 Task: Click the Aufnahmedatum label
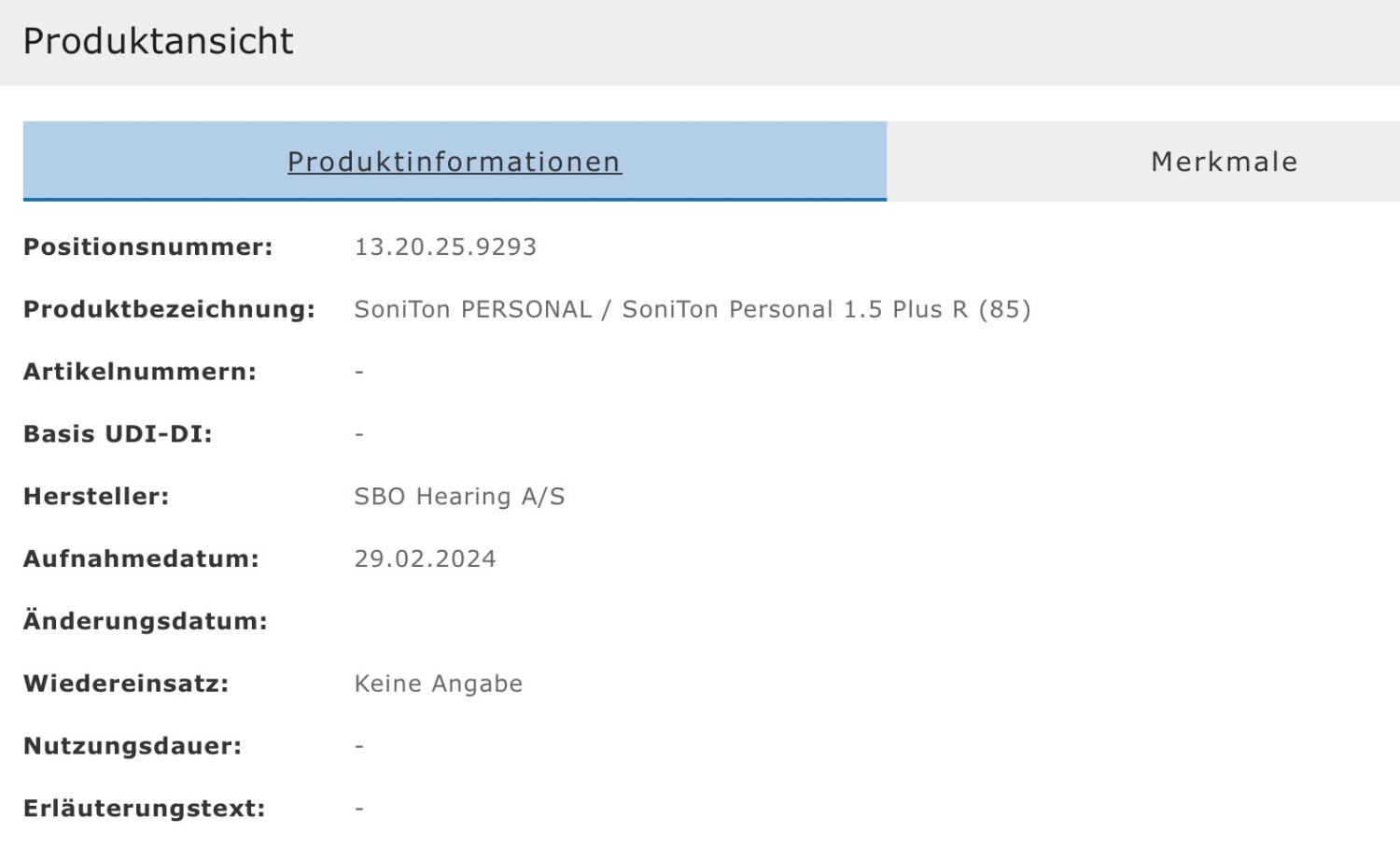[x=141, y=559]
